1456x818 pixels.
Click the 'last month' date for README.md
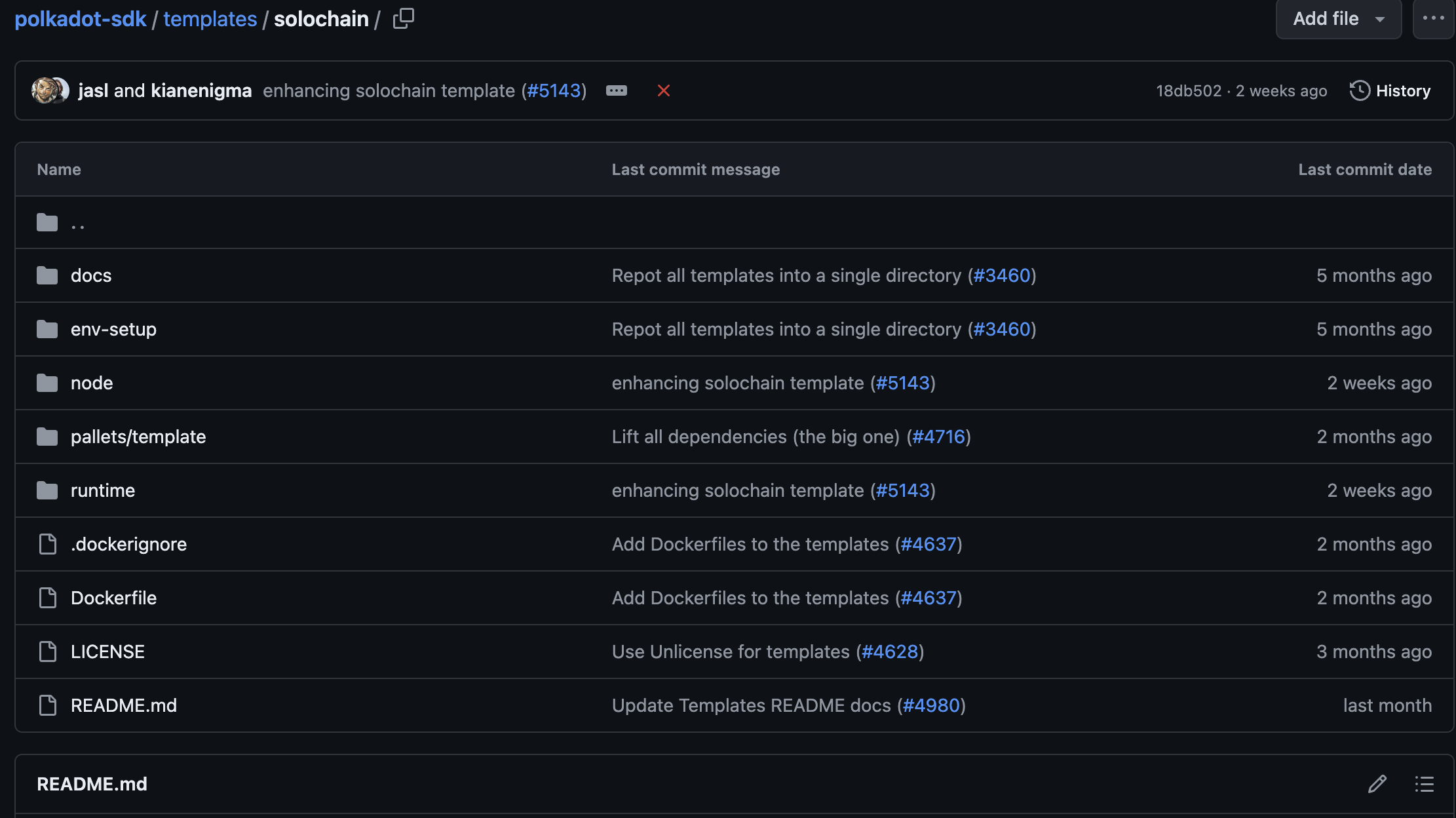coord(1387,705)
